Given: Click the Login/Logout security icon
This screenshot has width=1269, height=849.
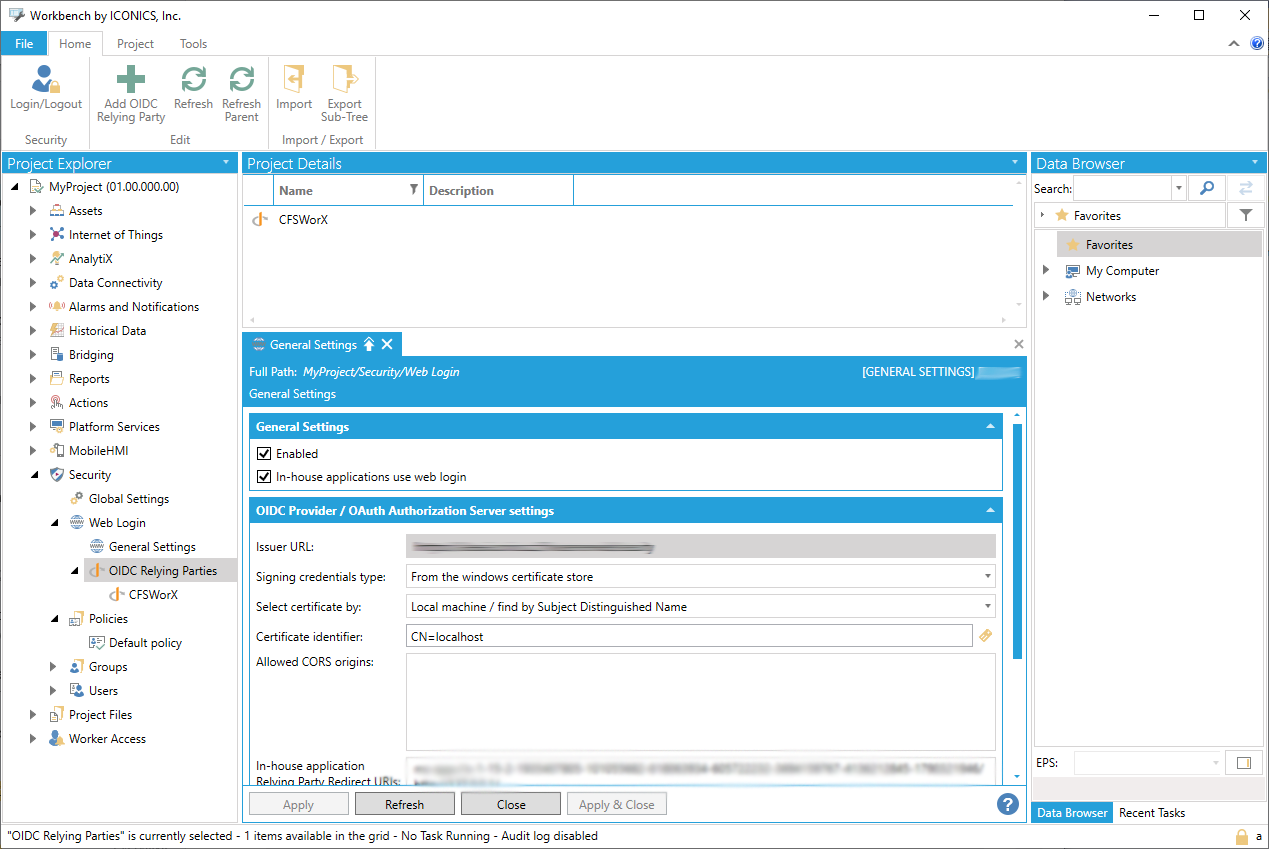Looking at the screenshot, I should pyautogui.click(x=46, y=81).
